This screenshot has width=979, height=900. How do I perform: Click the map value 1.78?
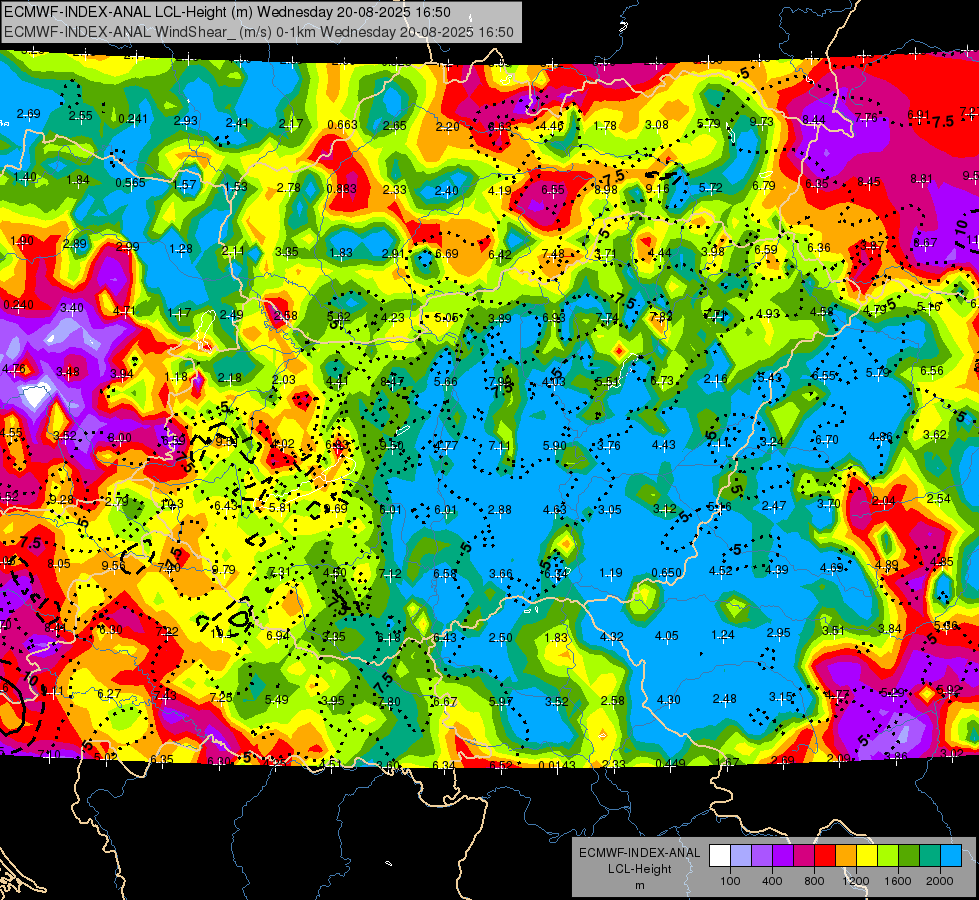tap(605, 126)
